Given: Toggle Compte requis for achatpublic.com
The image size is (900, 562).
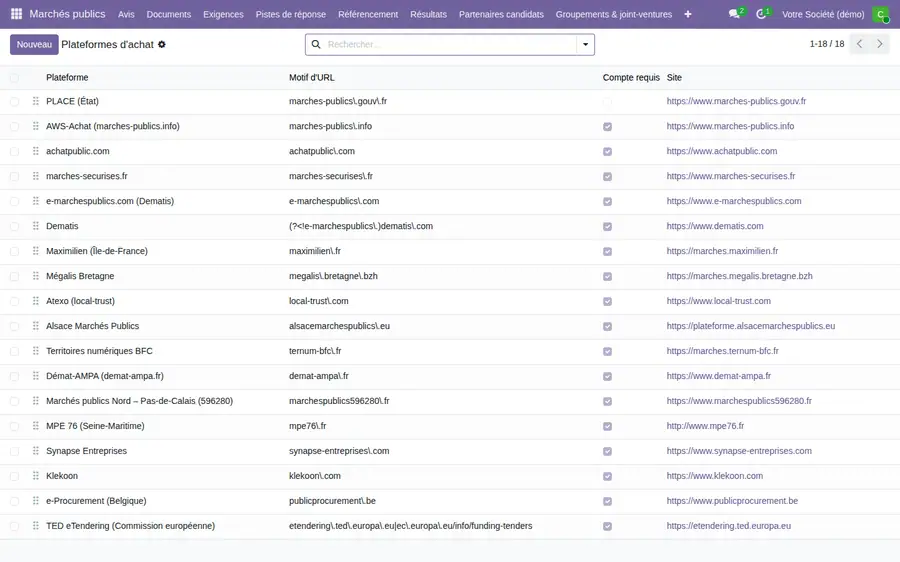Looking at the screenshot, I should [607, 152].
